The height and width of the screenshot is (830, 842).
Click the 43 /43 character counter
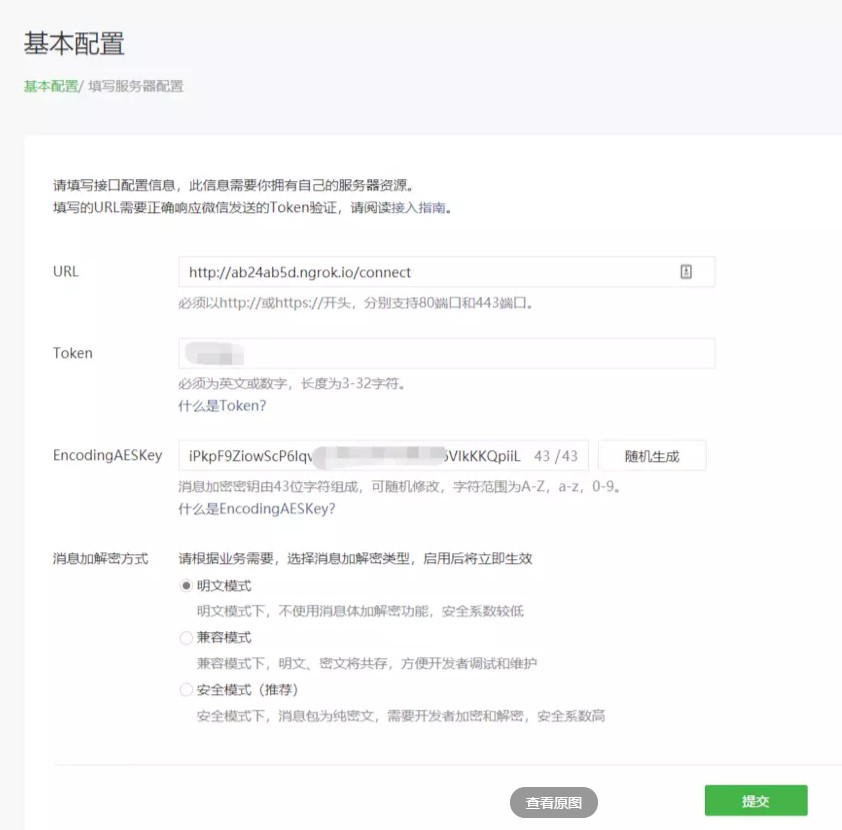(x=556, y=456)
